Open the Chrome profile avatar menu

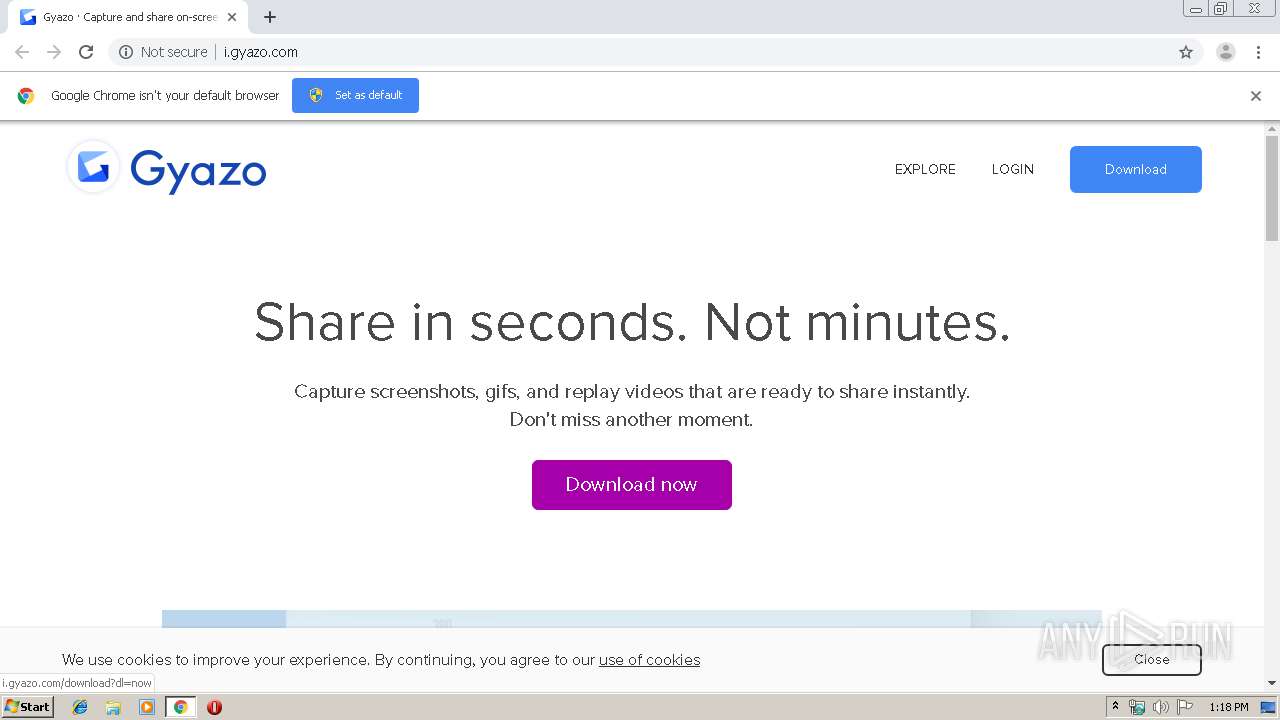pos(1226,52)
